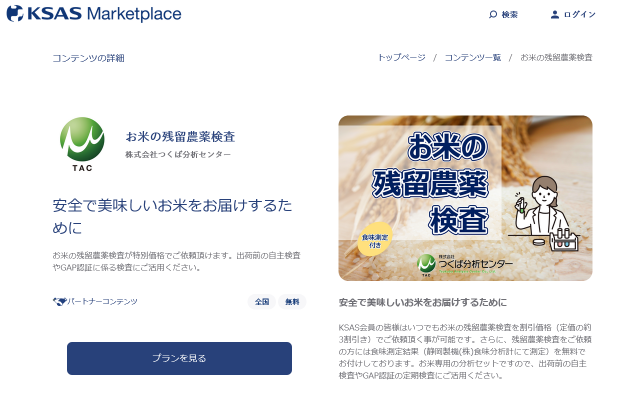Click the yellow 食味測定付き badge
Image resolution: width=618 pixels, height=394 pixels.
(x=375, y=240)
